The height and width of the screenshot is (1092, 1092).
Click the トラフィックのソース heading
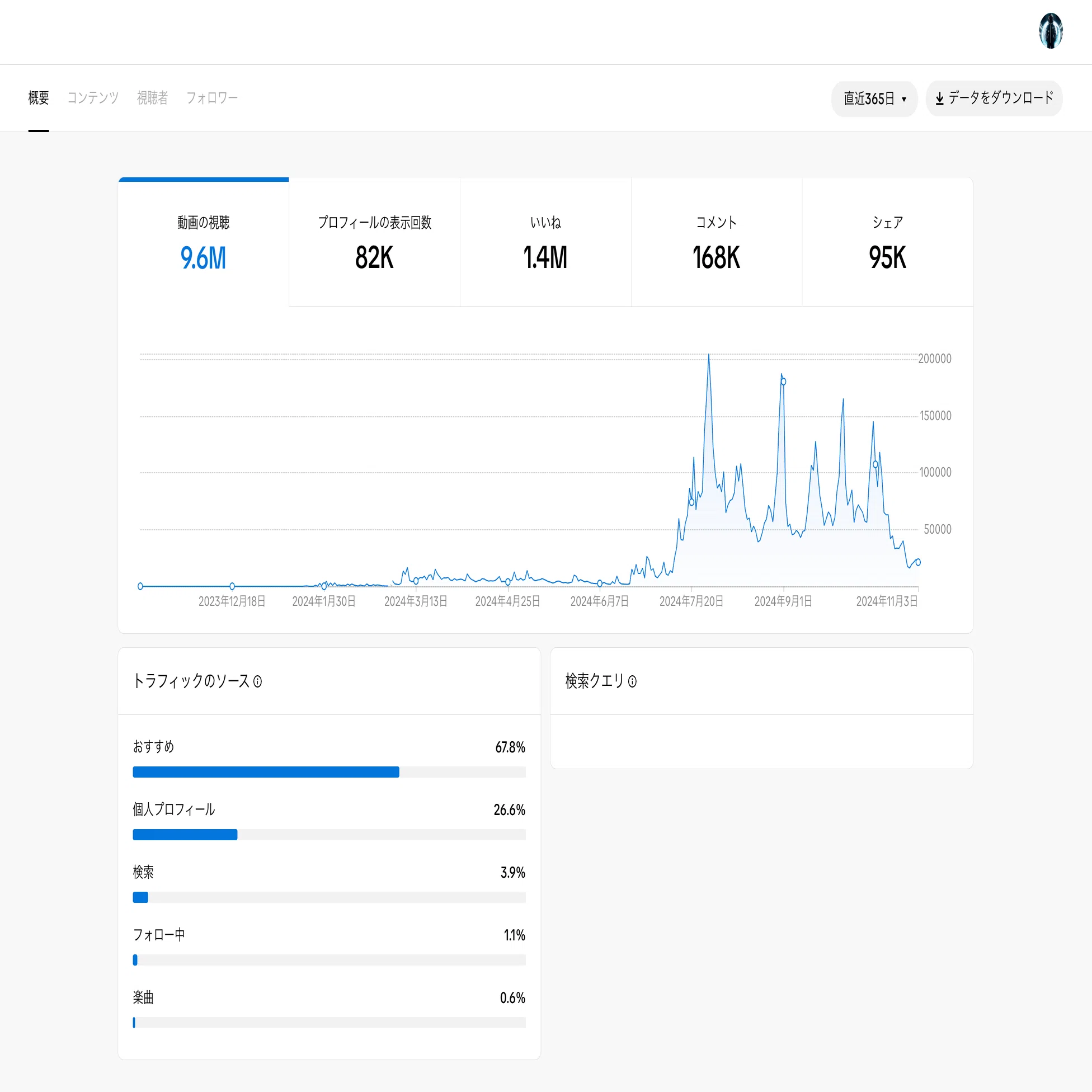(x=191, y=681)
